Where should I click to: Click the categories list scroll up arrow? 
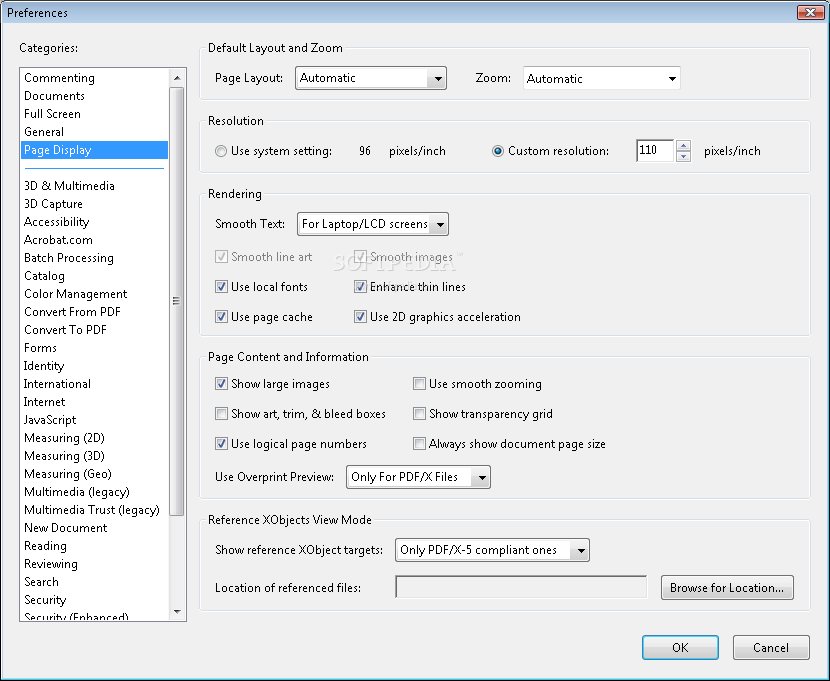(177, 78)
